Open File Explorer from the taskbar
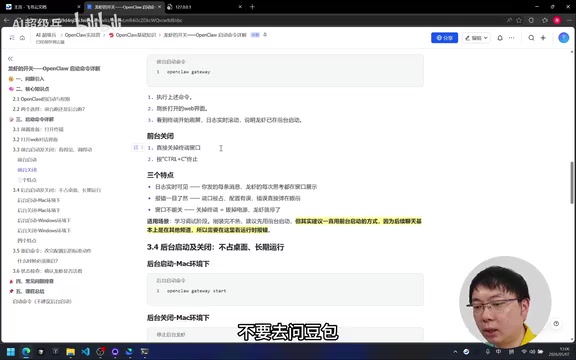 coord(71,352)
